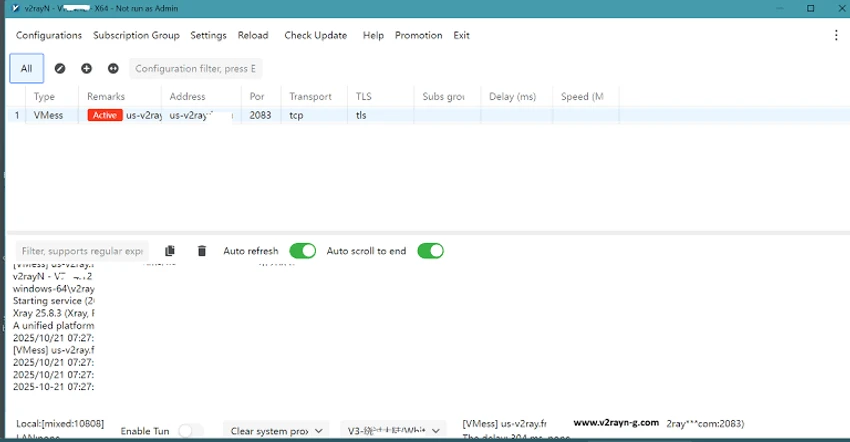Clear the log with the trash icon
The height and width of the screenshot is (442, 850).
202,251
